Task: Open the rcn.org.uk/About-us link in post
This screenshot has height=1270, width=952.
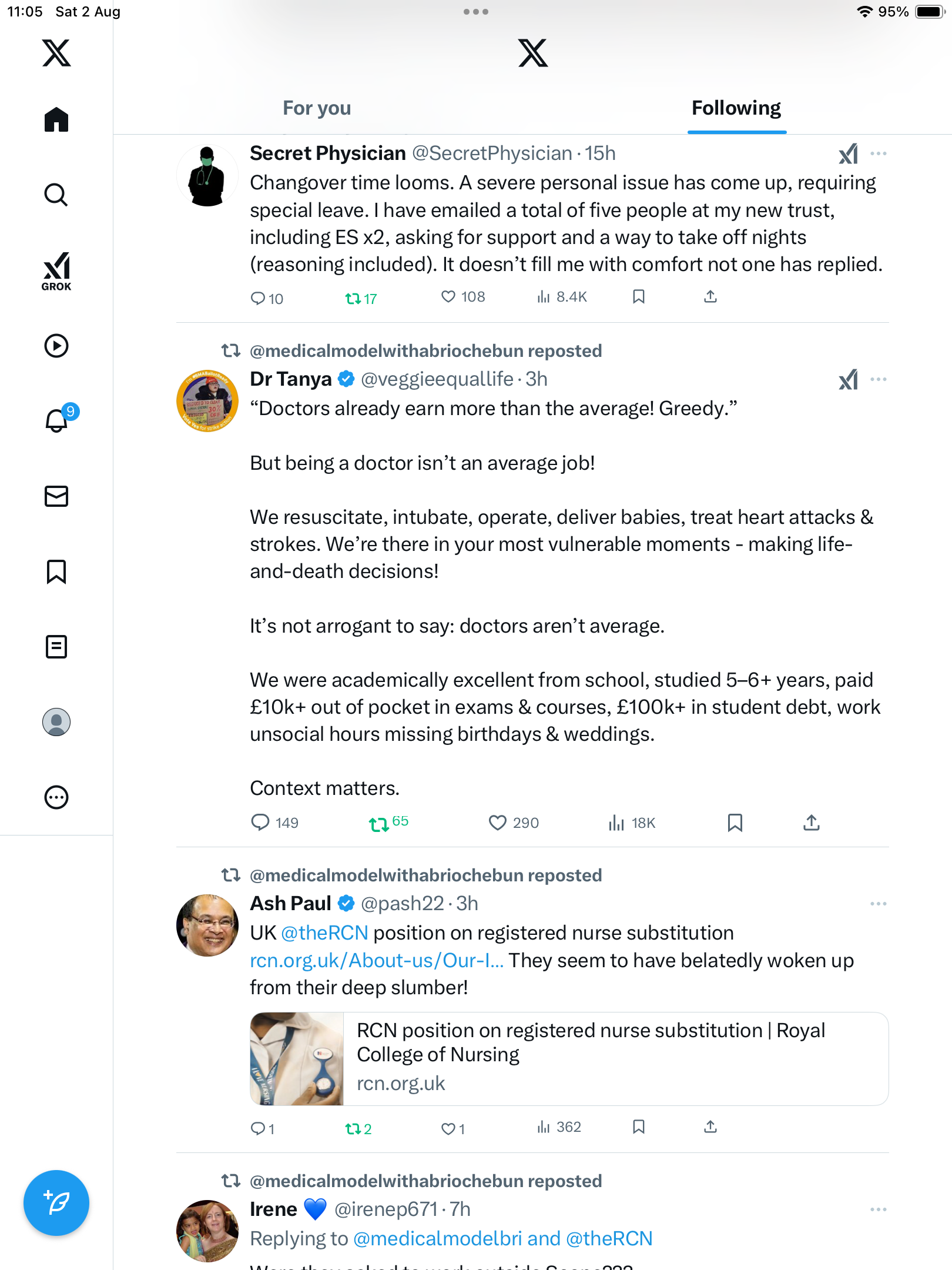Action: point(377,960)
